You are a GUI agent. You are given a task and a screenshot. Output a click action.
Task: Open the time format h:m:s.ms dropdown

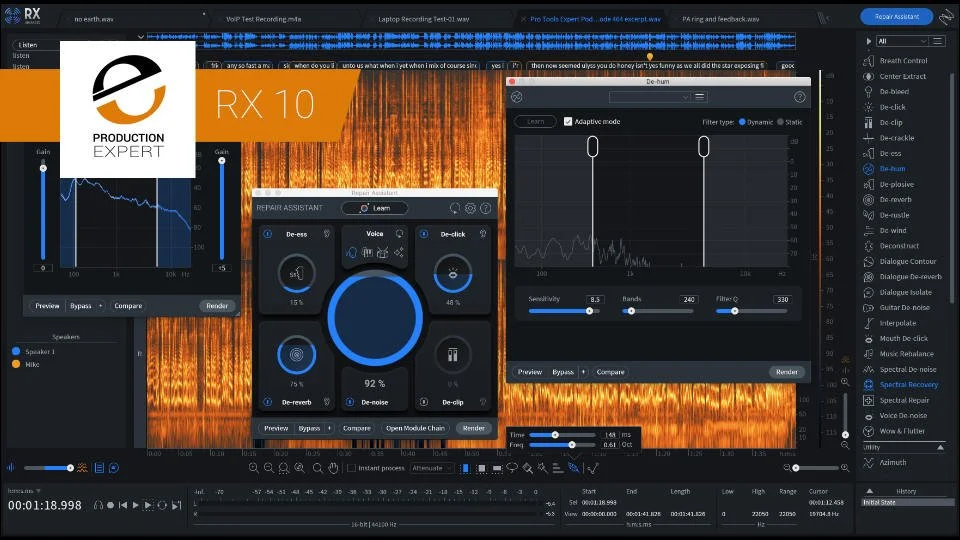24,491
